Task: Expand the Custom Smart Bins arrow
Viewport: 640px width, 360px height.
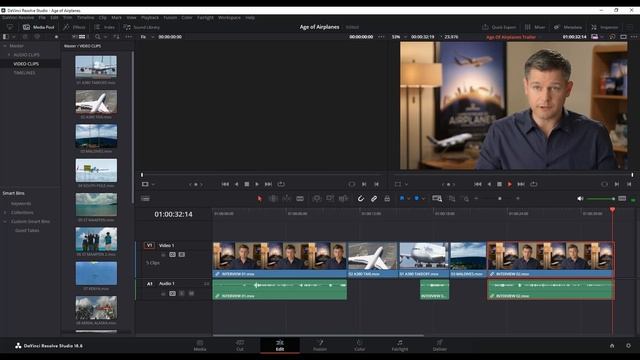Action: [5, 222]
